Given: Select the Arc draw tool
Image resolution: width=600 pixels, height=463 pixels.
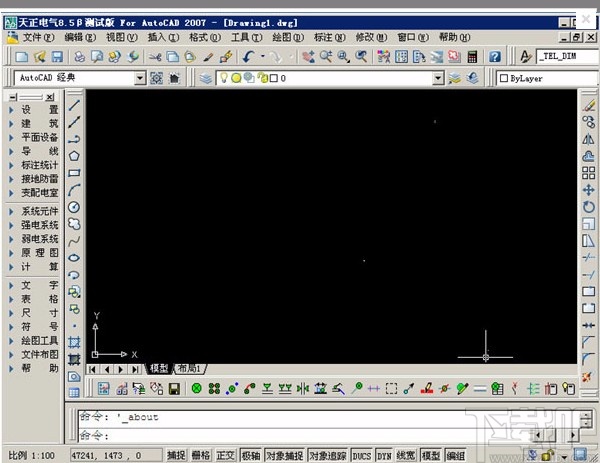Looking at the screenshot, I should tap(74, 190).
